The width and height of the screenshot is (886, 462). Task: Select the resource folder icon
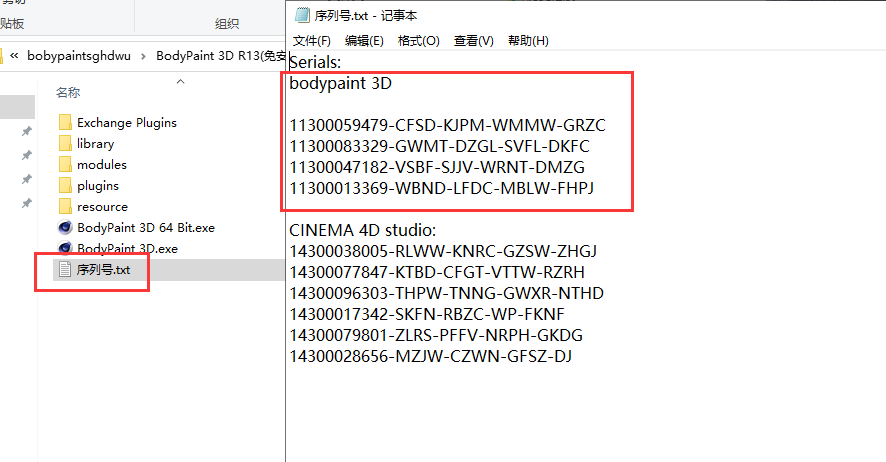(x=65, y=206)
